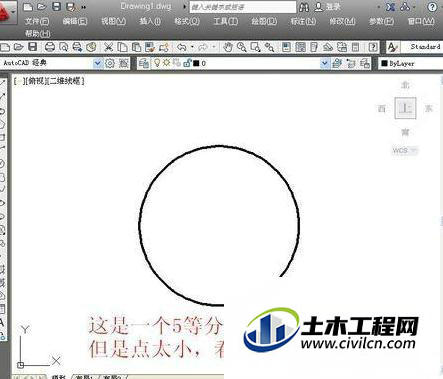Click the Cut scissors icon

coord(108,47)
